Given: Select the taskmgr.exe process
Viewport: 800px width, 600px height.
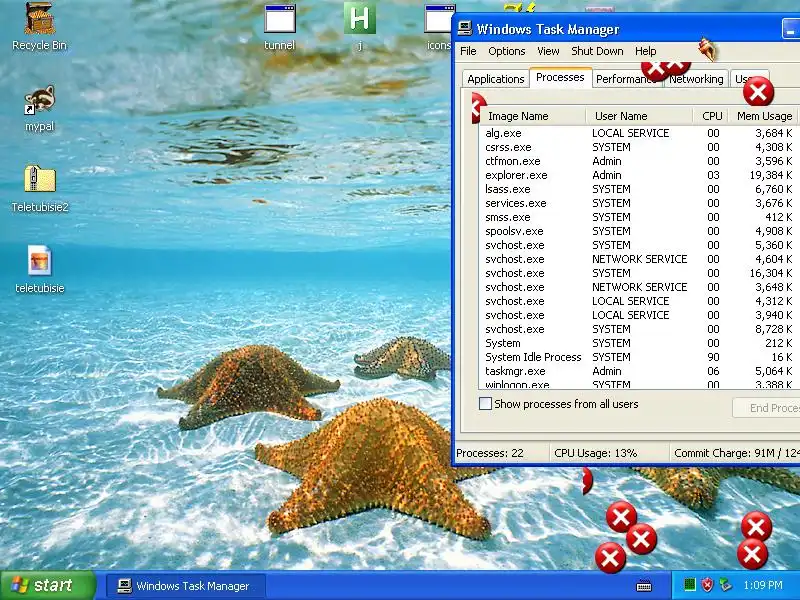Looking at the screenshot, I should 639,371.
